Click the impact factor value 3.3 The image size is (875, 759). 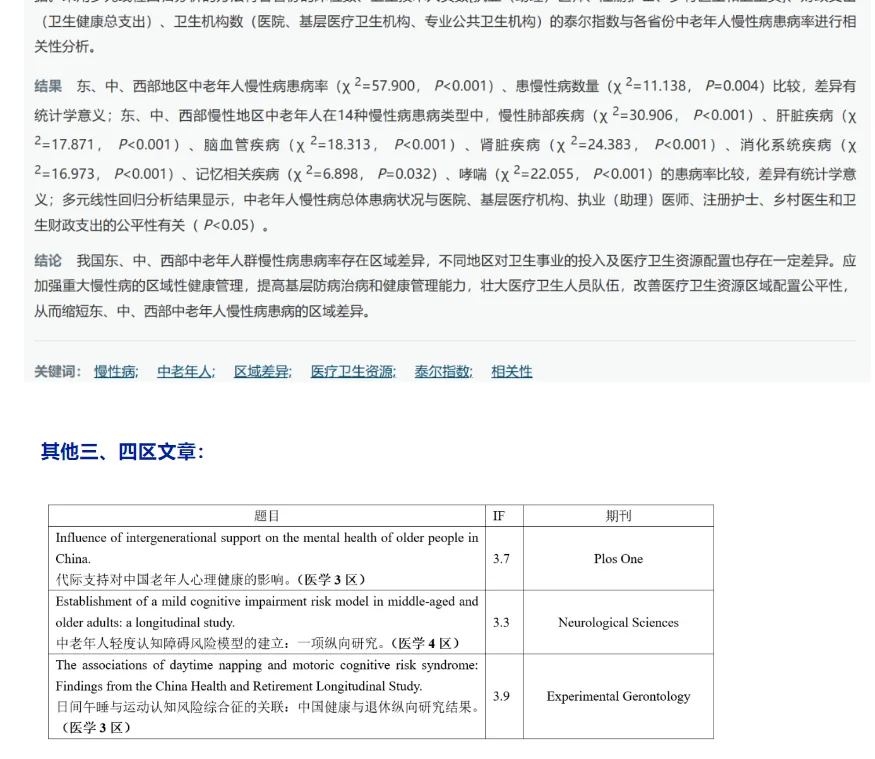coord(501,622)
